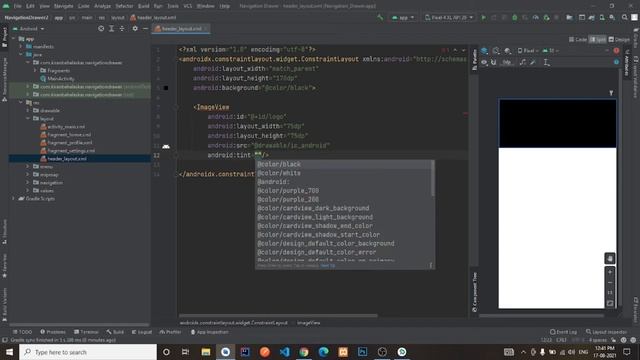The image size is (640, 360).
Task: Open the VCS menu
Action: pyautogui.click(x=188, y=6)
